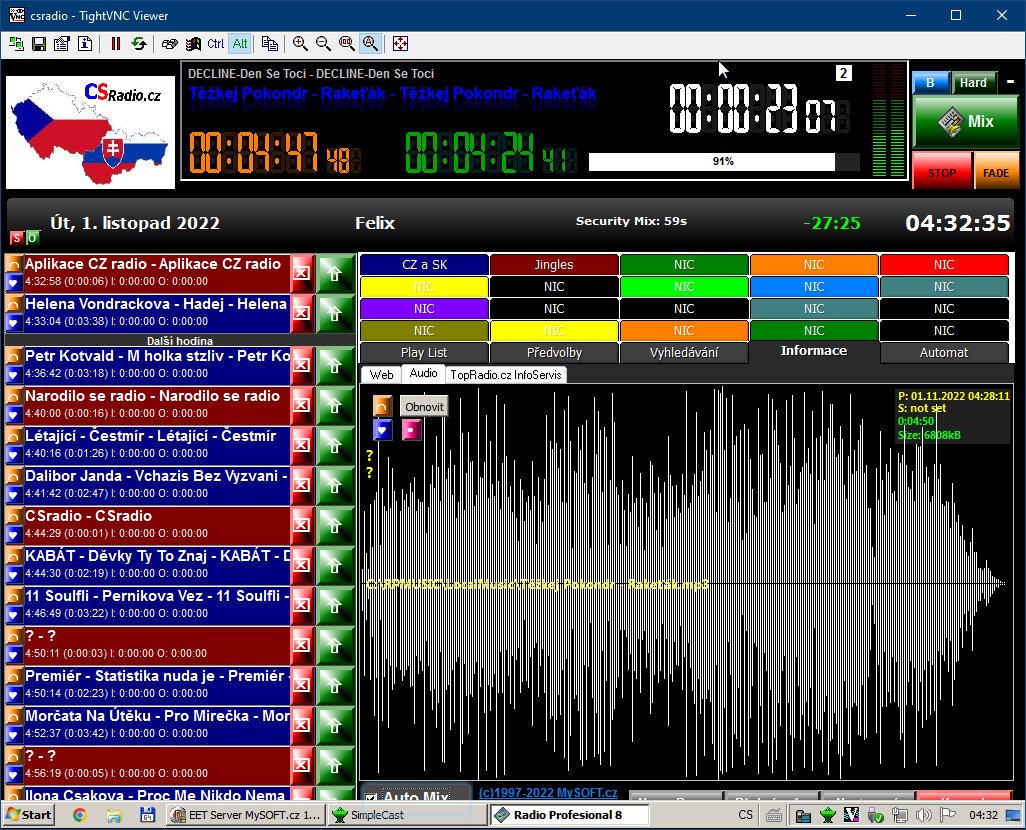Click blue heart icon in Audio panel
This screenshot has width=1026, height=830.
pyautogui.click(x=382, y=429)
